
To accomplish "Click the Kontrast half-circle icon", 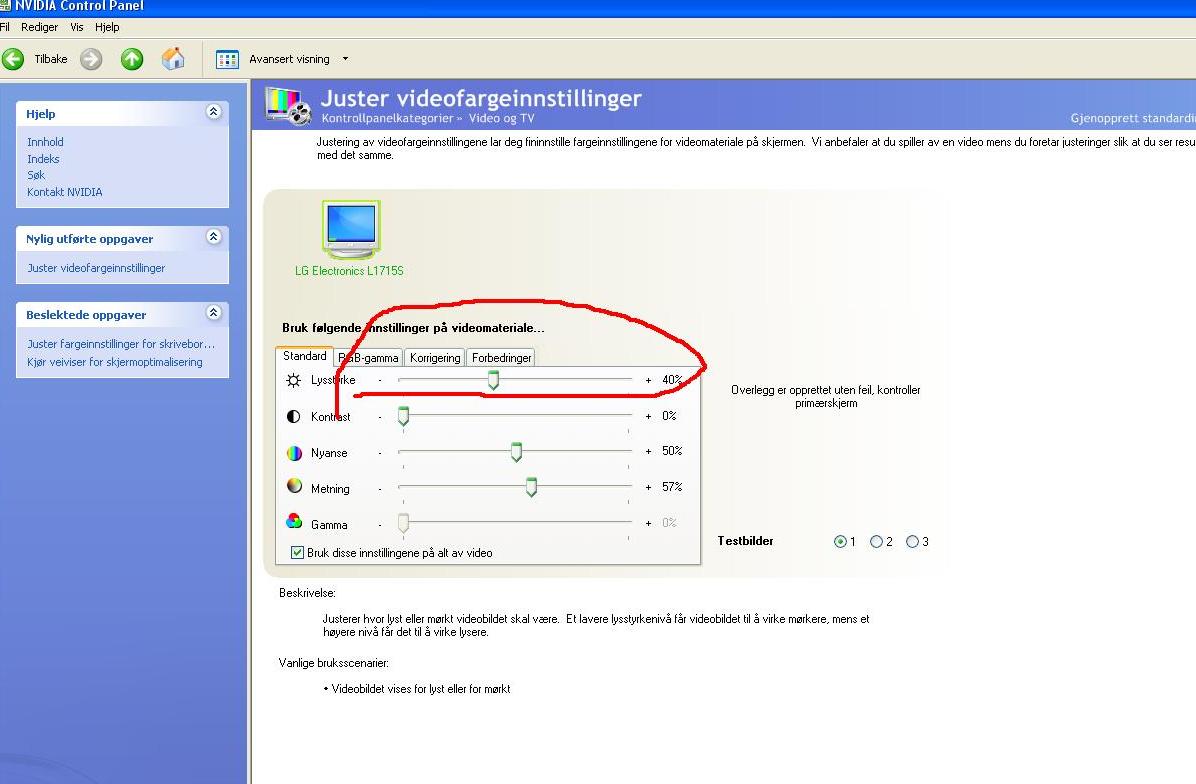I will coord(294,416).
